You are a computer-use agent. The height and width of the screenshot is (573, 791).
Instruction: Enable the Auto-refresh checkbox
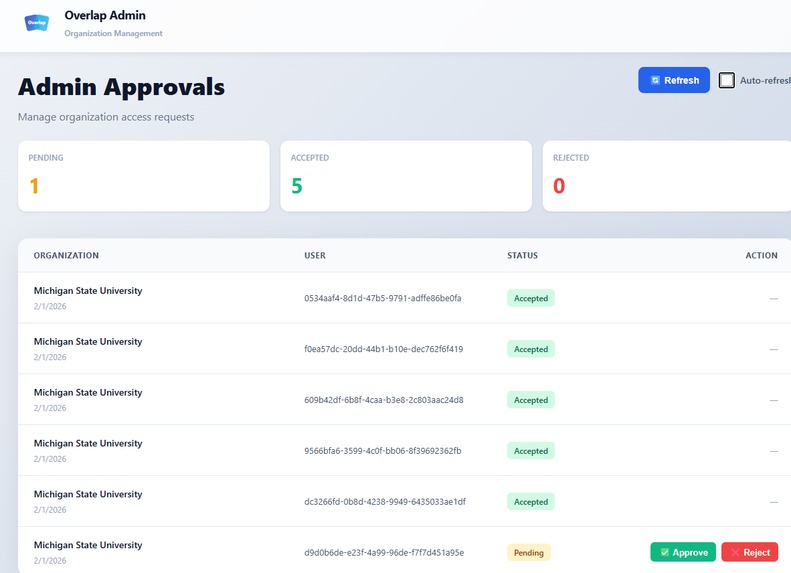[726, 80]
